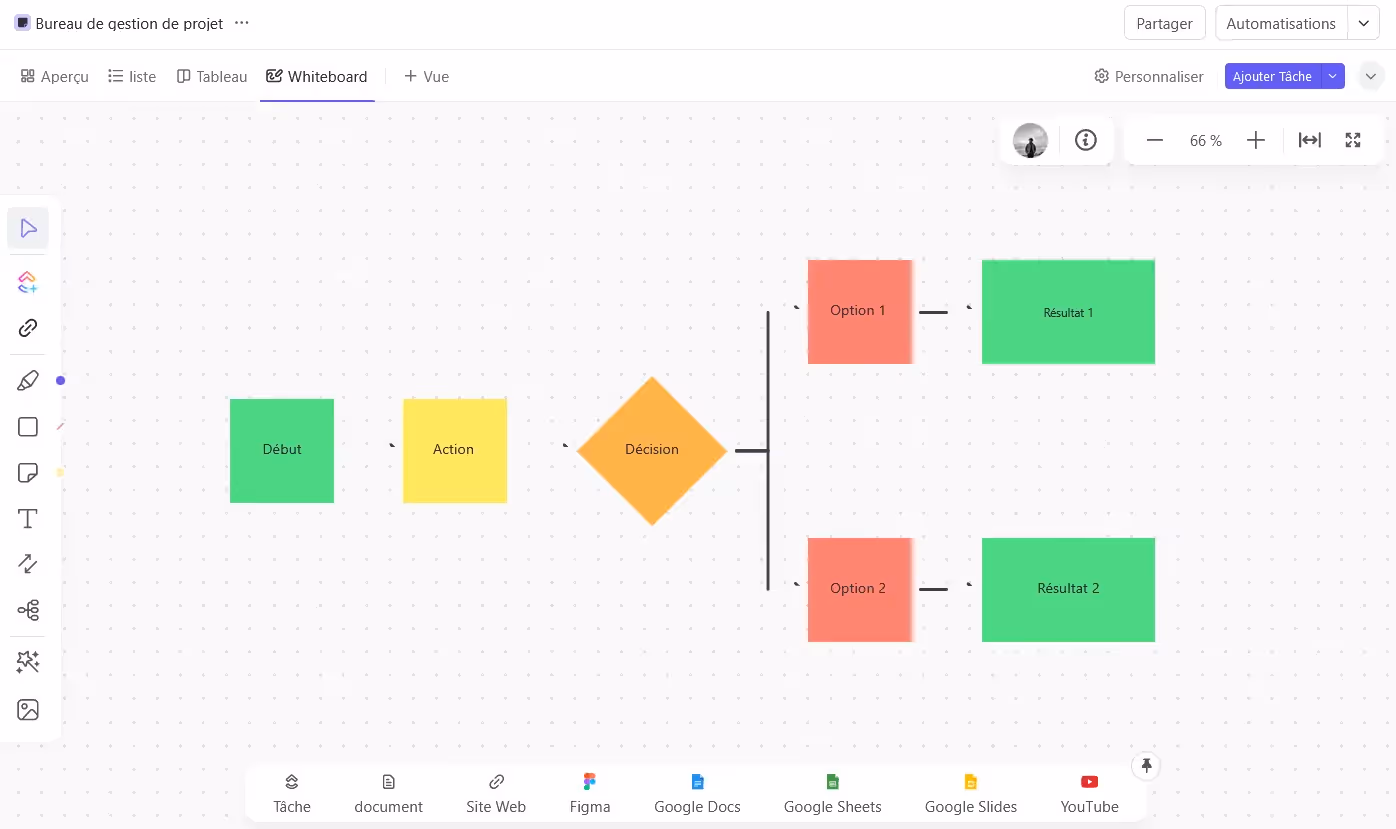Select the shape rectangle tool
1396x829 pixels.
(x=28, y=426)
